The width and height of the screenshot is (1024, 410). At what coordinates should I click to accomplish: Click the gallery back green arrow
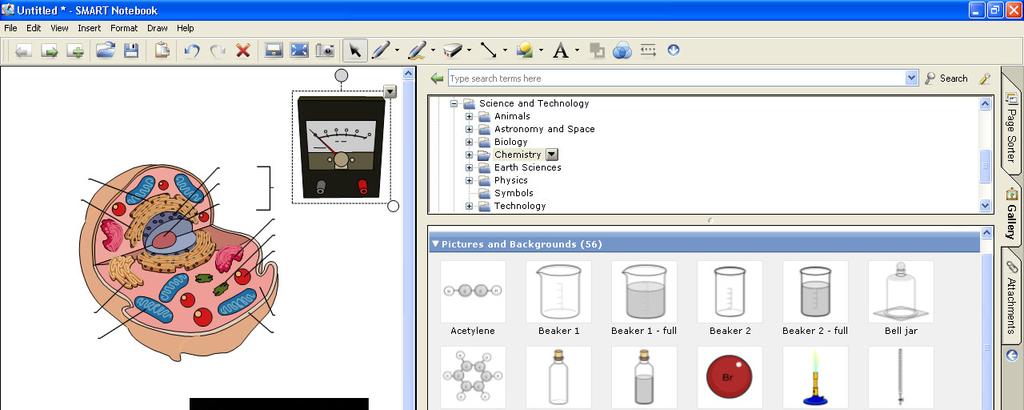click(x=437, y=78)
